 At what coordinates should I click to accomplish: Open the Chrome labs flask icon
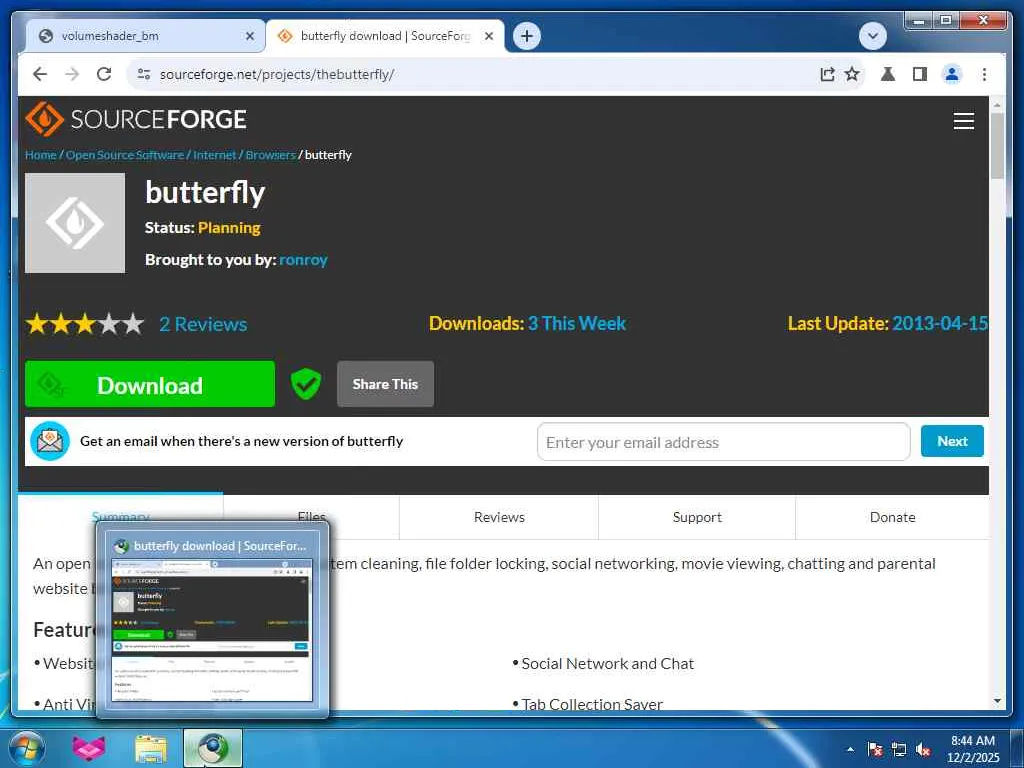click(888, 74)
